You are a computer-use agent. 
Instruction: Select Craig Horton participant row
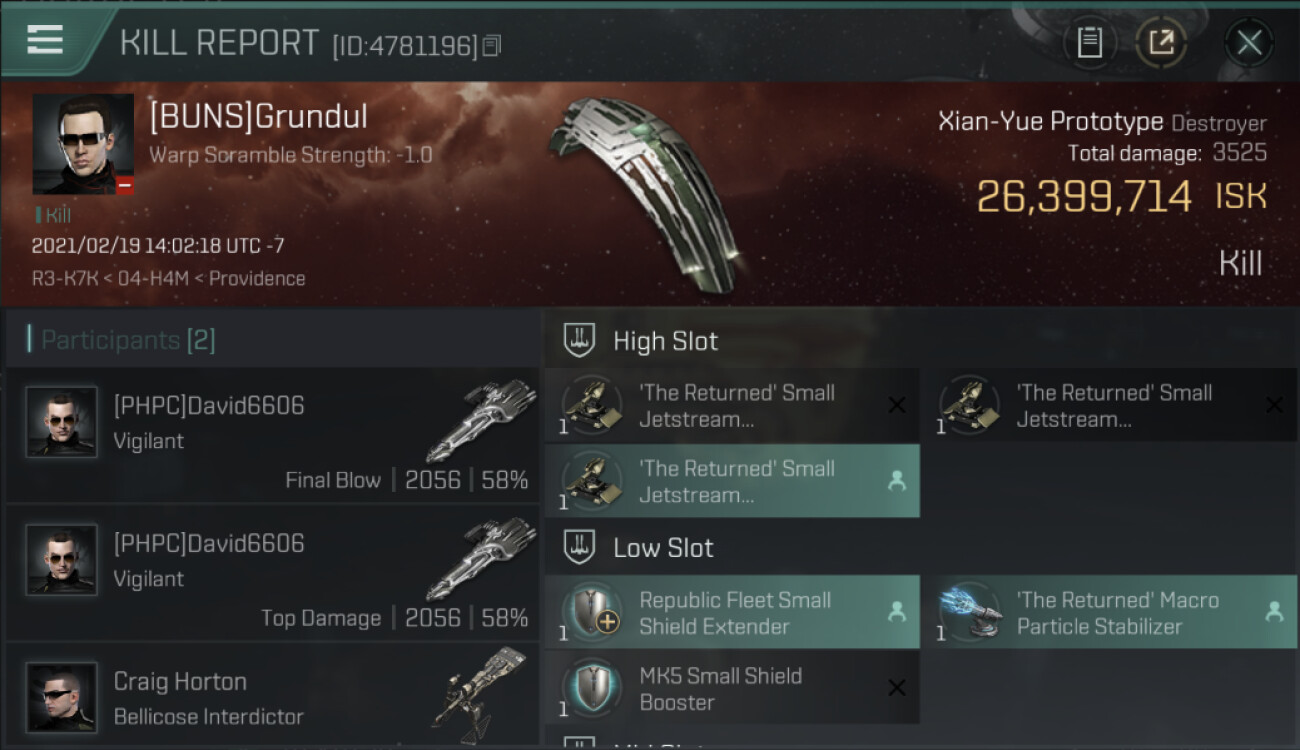(x=272, y=697)
